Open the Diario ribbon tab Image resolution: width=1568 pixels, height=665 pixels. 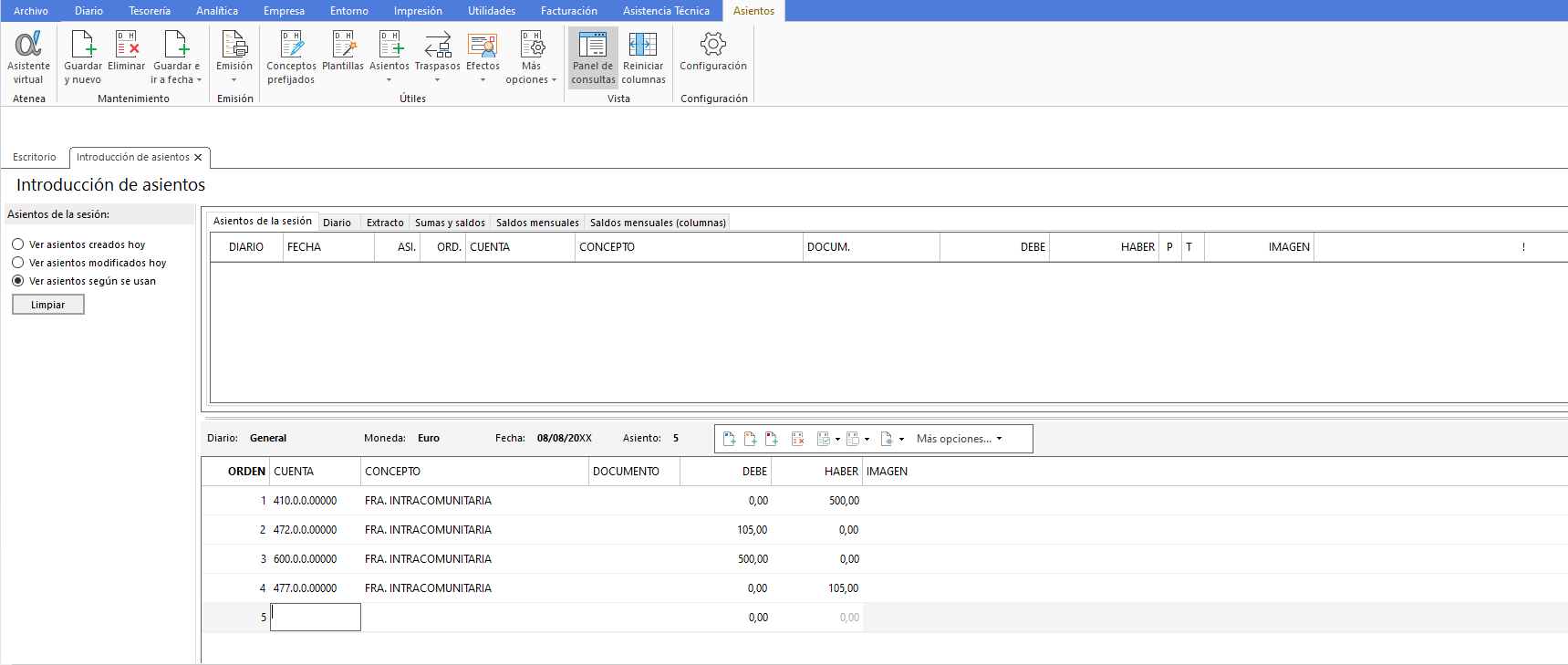[x=88, y=11]
